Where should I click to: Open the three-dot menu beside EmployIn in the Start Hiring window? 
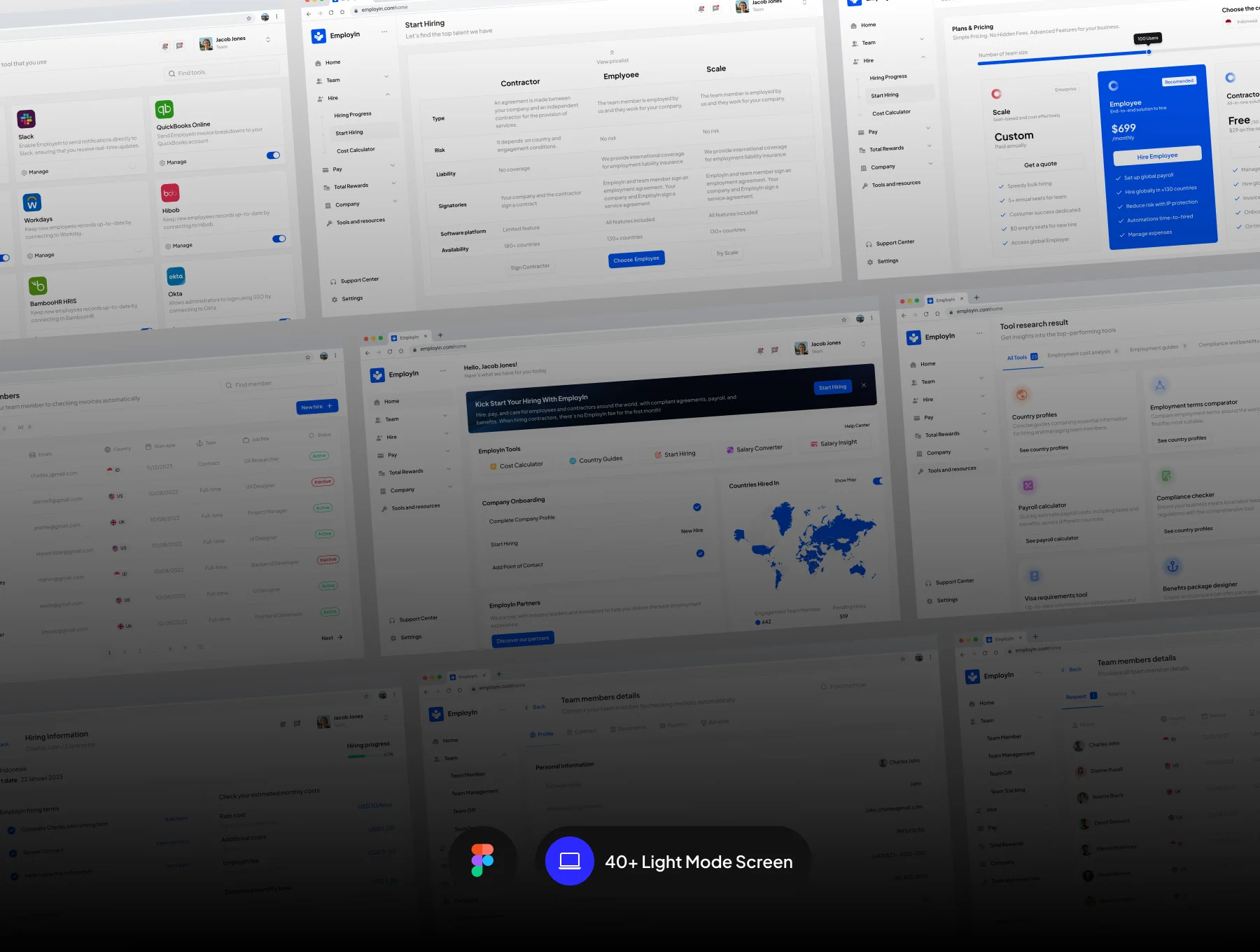point(384,31)
